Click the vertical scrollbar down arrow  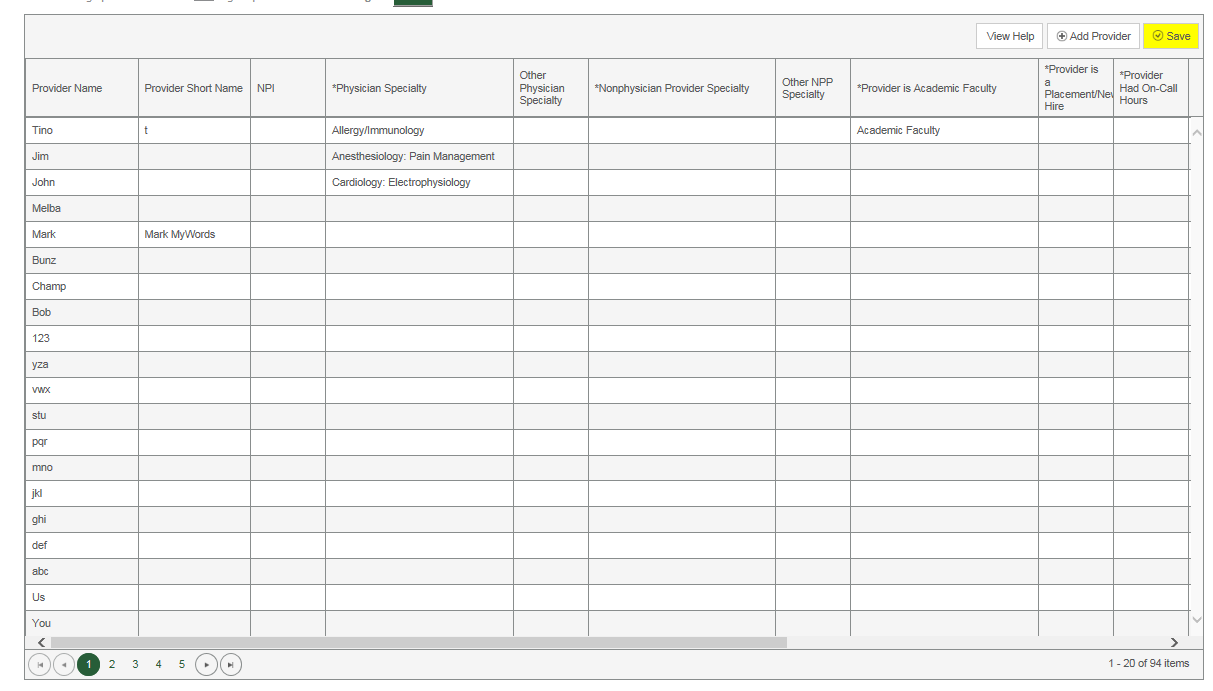coord(1196,622)
